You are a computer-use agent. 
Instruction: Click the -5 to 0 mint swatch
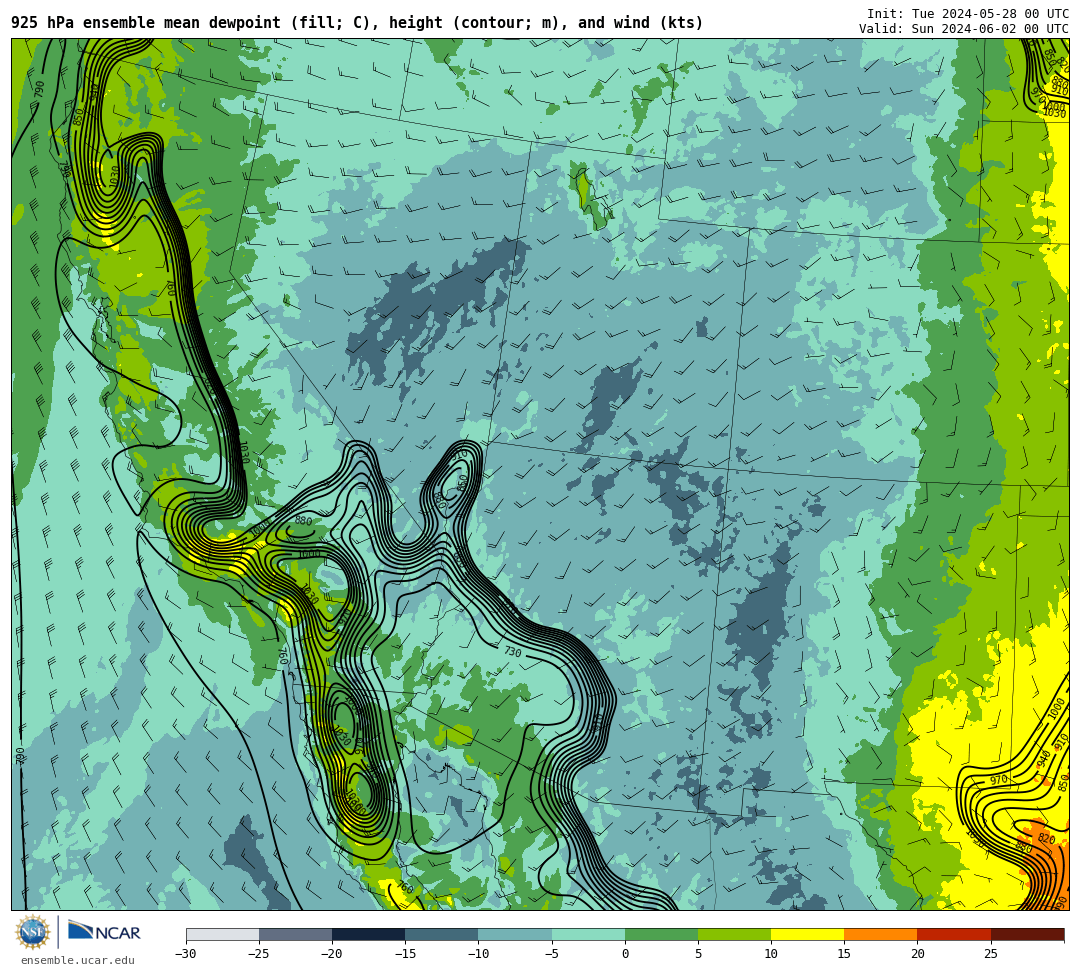click(x=588, y=934)
